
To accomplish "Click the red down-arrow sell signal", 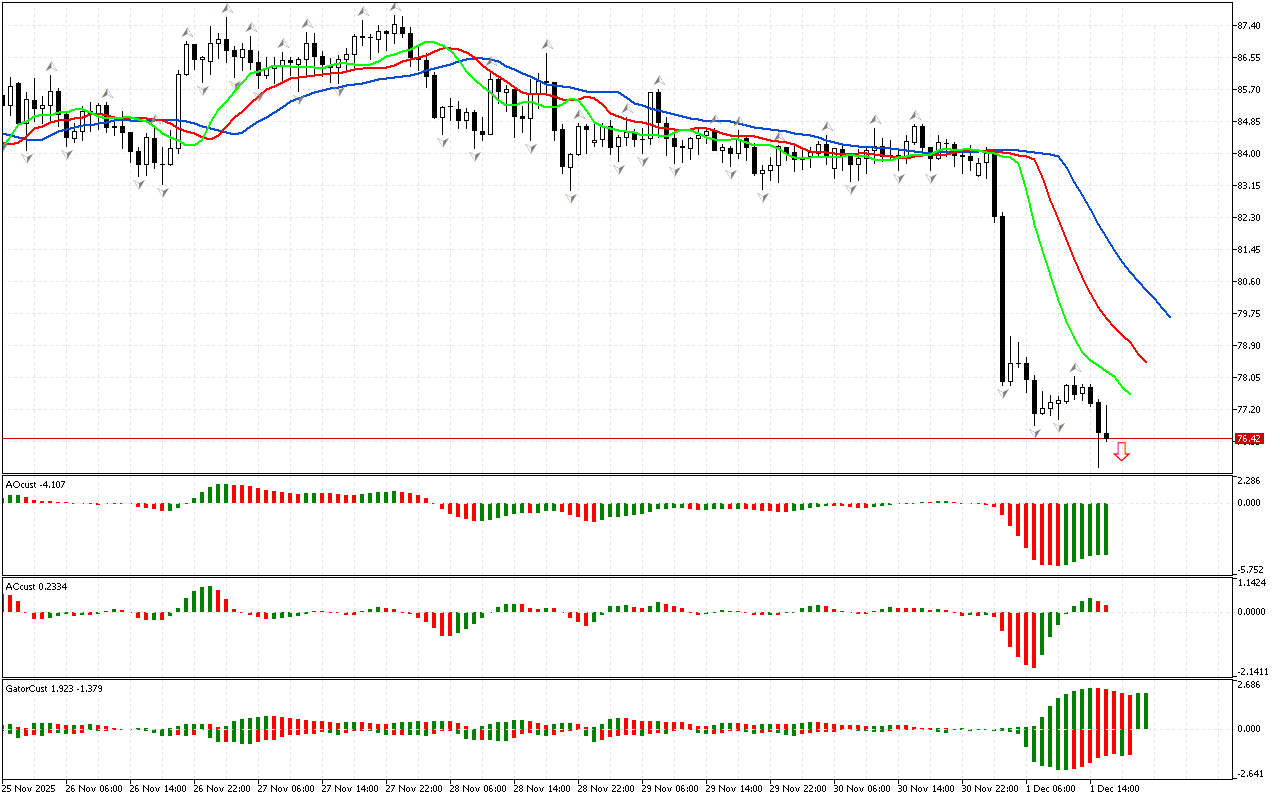I will 1122,452.
